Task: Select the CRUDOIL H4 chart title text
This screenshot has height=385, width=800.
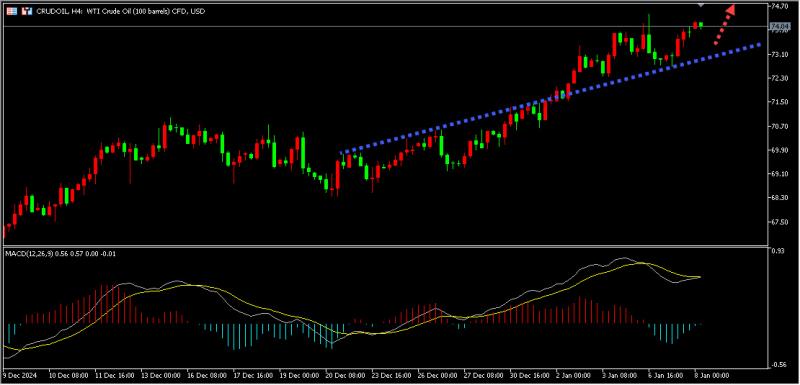Action: (120, 11)
